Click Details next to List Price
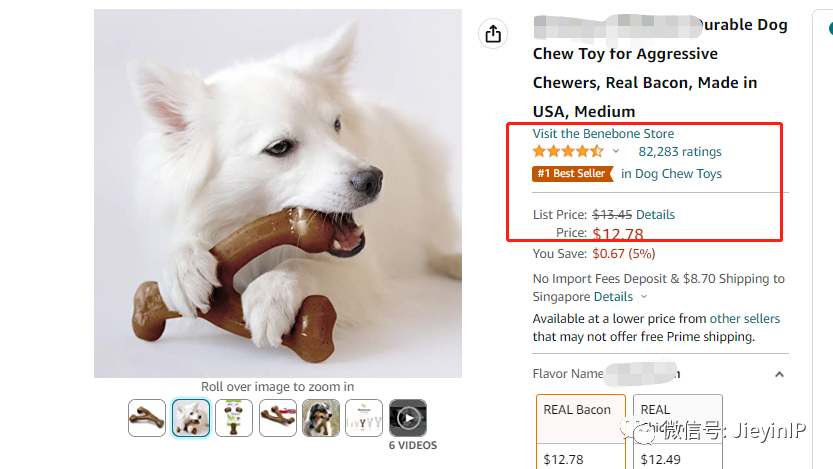Viewport: 833px width, 469px height. click(655, 215)
